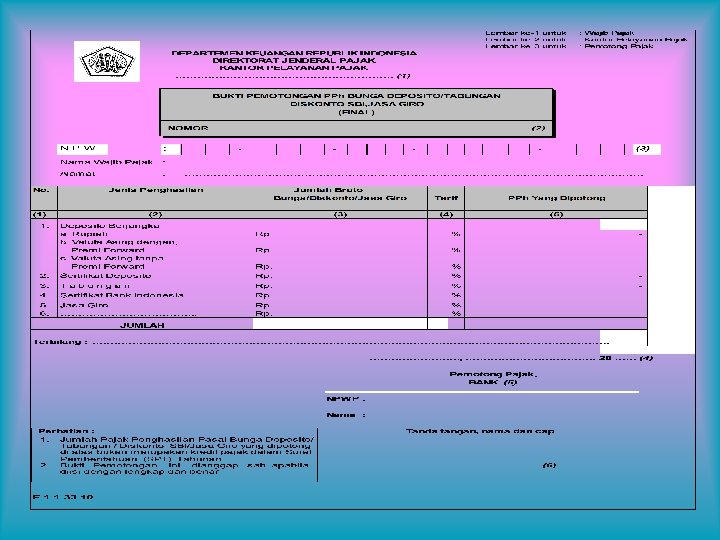The height and width of the screenshot is (540, 720).
Task: Click the '%' in the Sertifikat Deposito row
Action: coord(456,276)
